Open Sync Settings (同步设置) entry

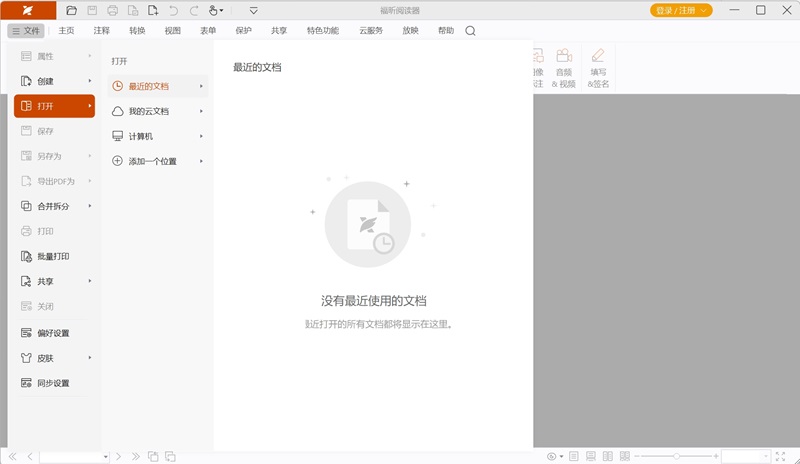point(53,383)
